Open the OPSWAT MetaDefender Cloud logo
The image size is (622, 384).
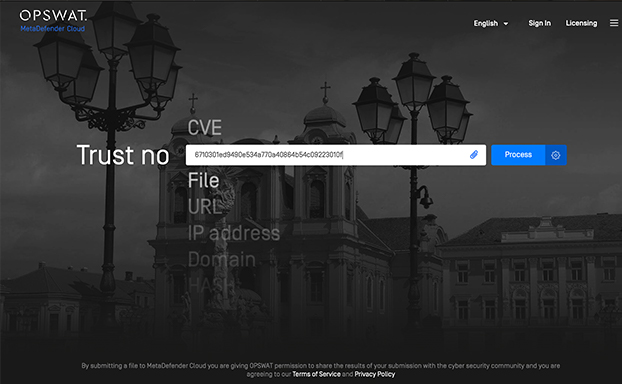(x=53, y=21)
